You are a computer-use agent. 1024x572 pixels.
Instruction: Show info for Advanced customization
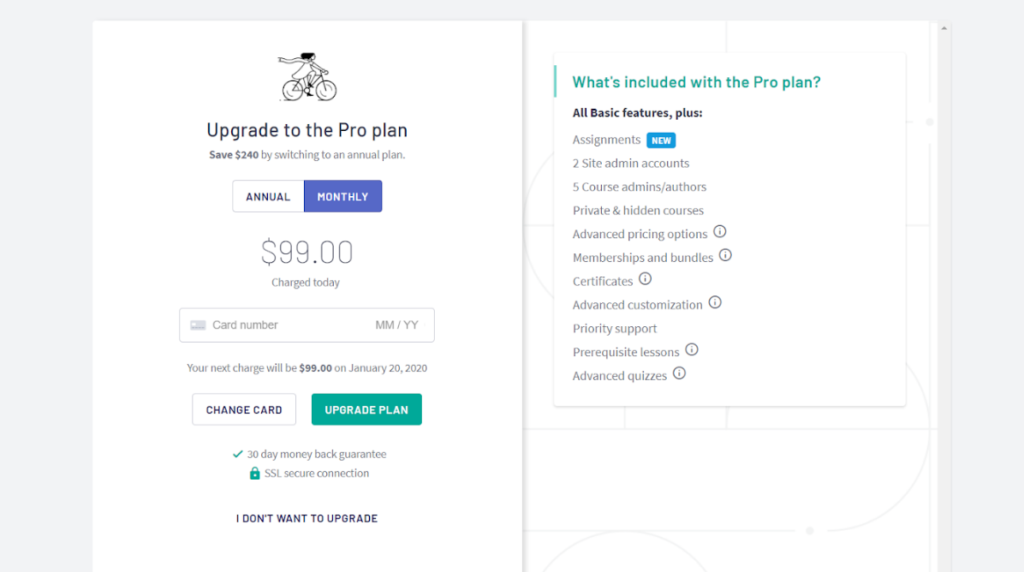tap(715, 303)
